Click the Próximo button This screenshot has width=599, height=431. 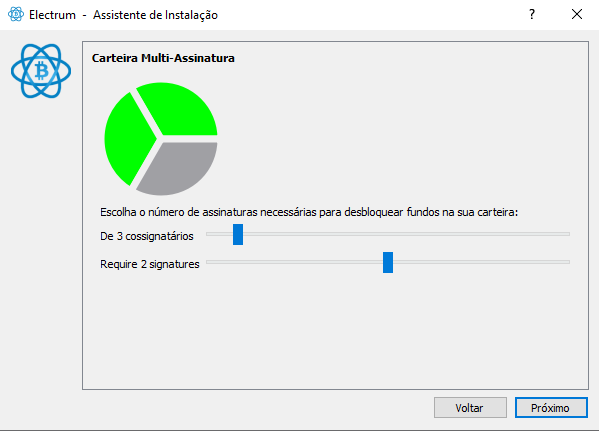(x=551, y=408)
